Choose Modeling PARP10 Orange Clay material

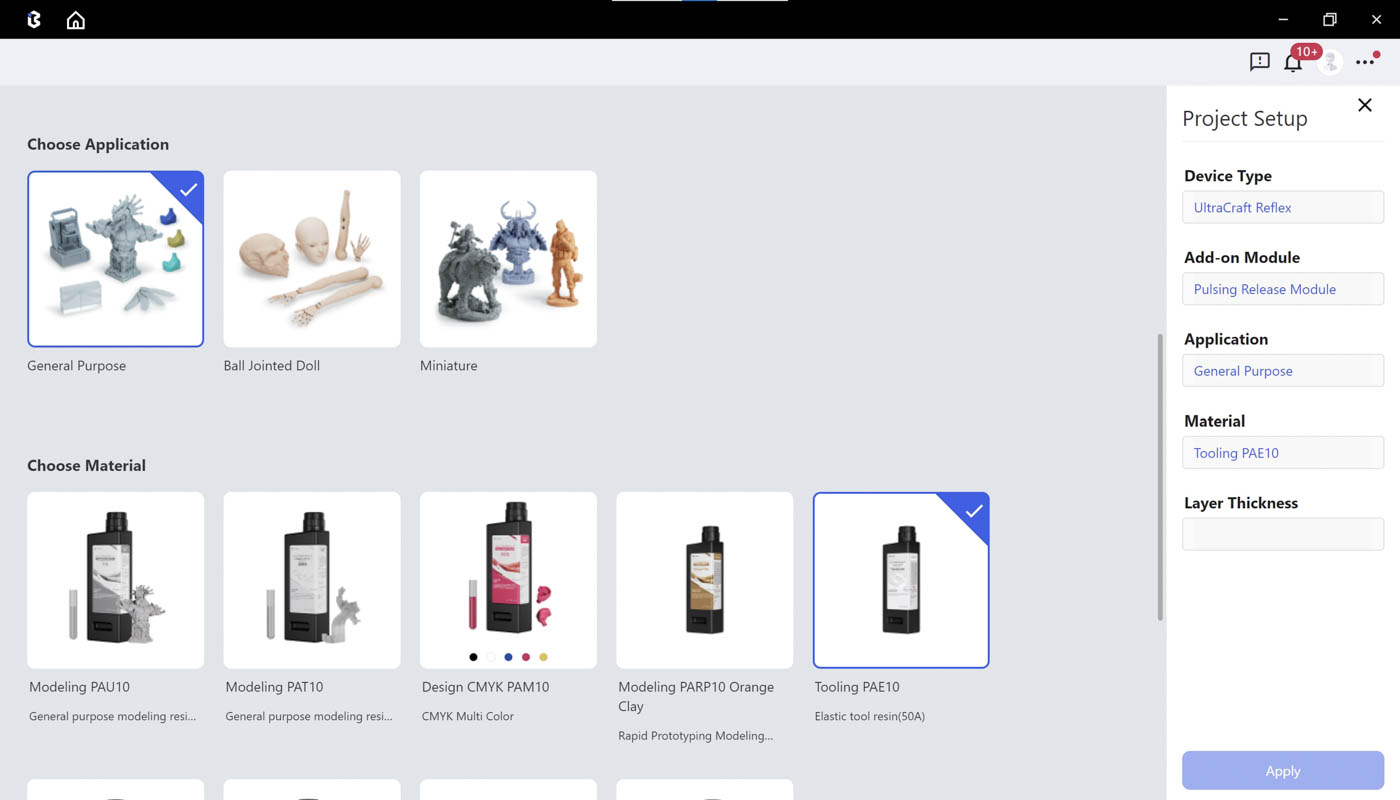[705, 580]
